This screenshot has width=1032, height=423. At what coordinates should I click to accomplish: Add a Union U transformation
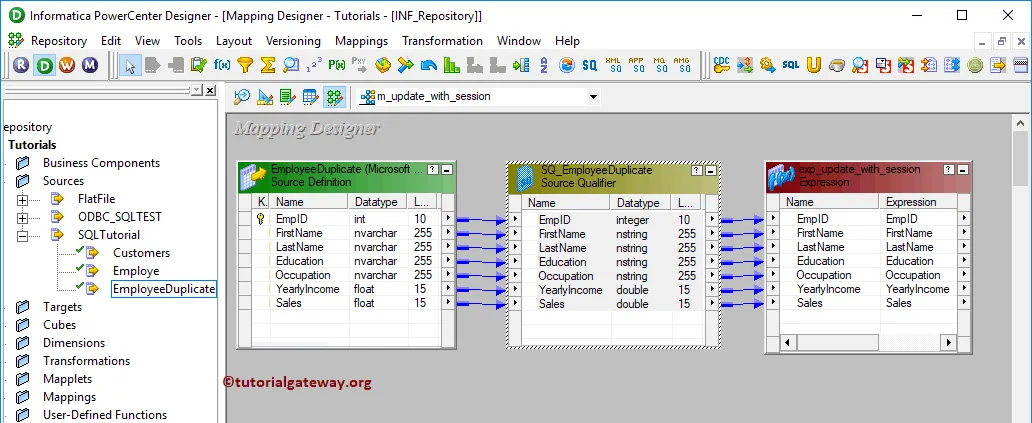coord(814,65)
